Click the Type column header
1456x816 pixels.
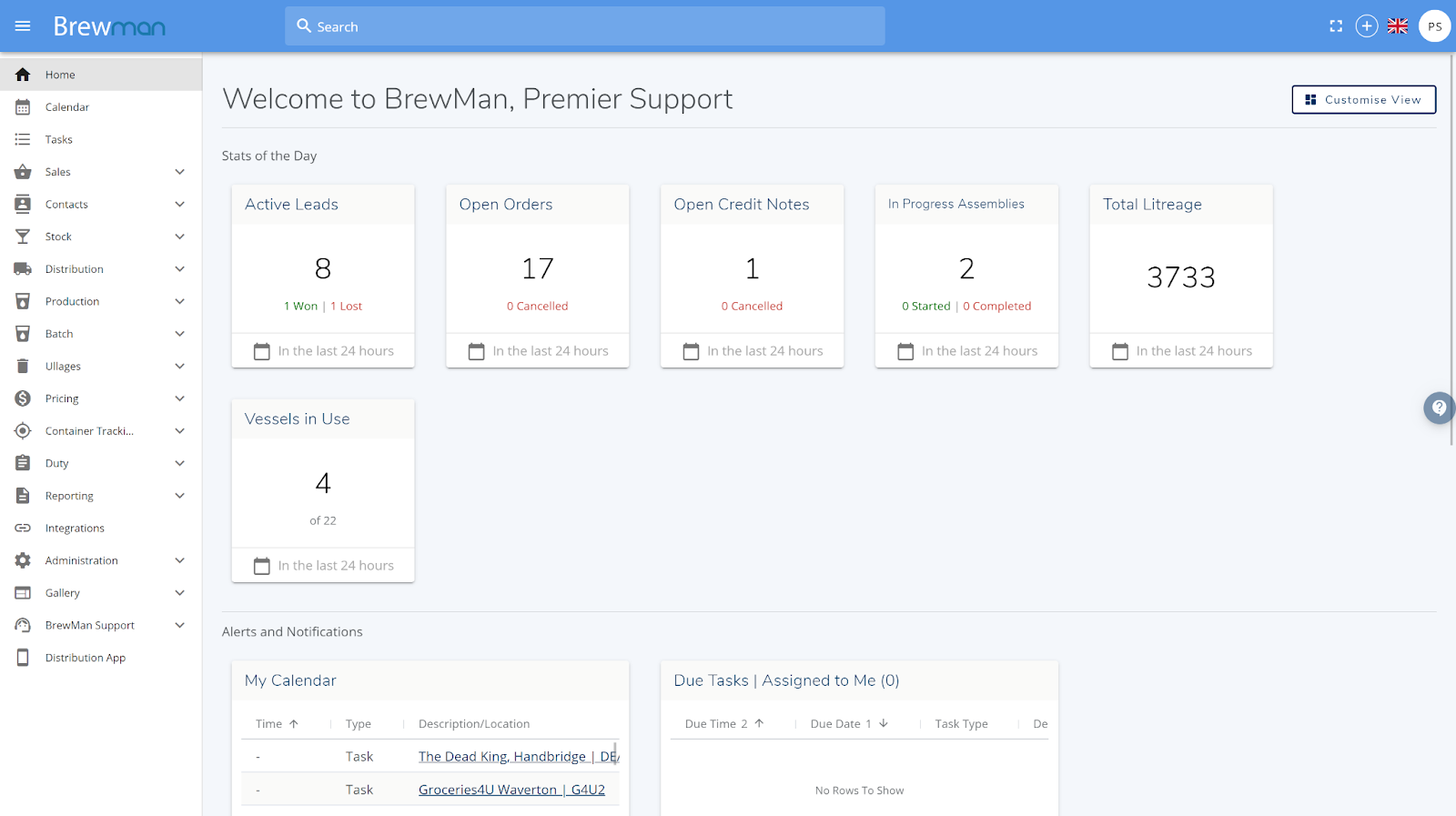tap(359, 724)
